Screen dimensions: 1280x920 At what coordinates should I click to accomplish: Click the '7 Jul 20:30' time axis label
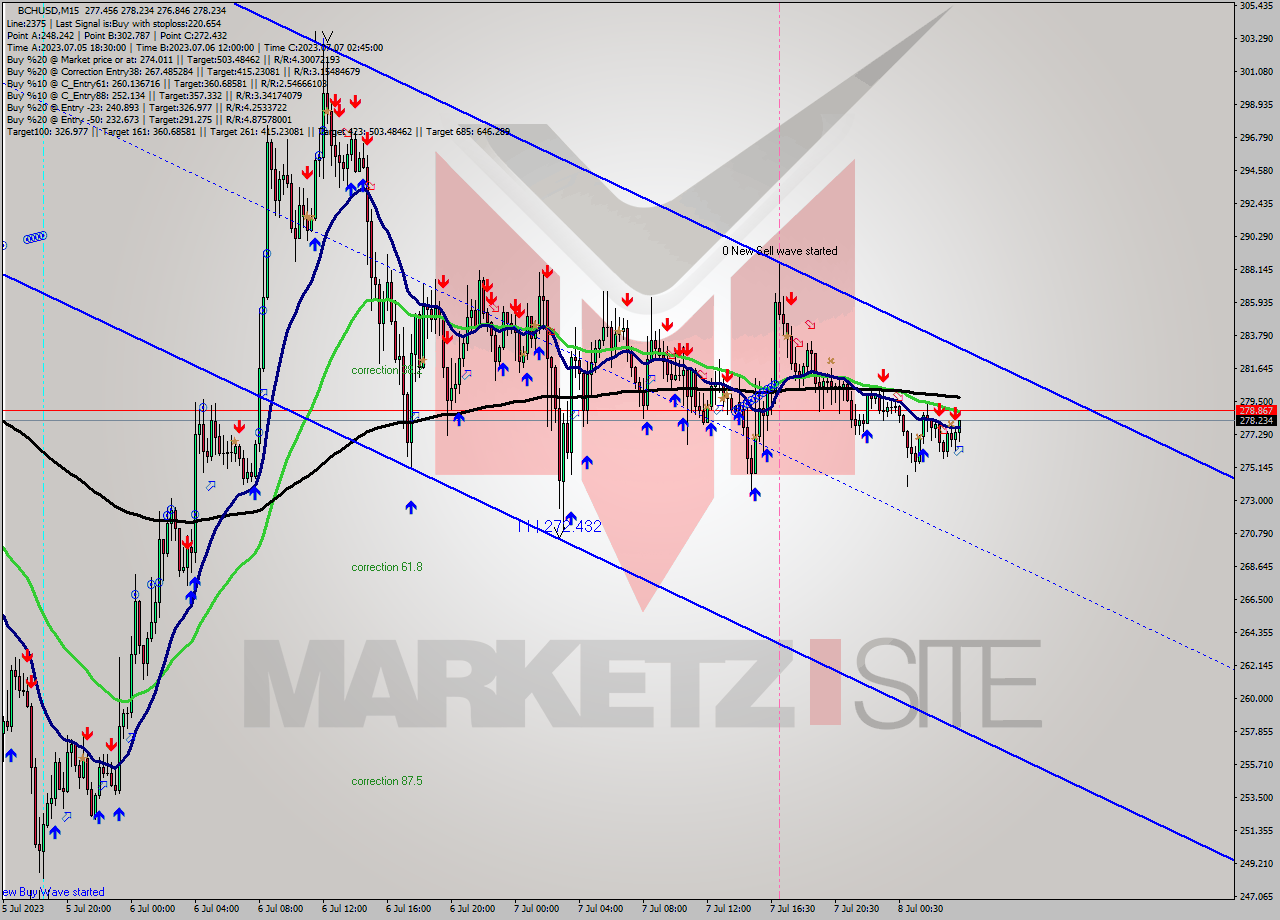(857, 910)
